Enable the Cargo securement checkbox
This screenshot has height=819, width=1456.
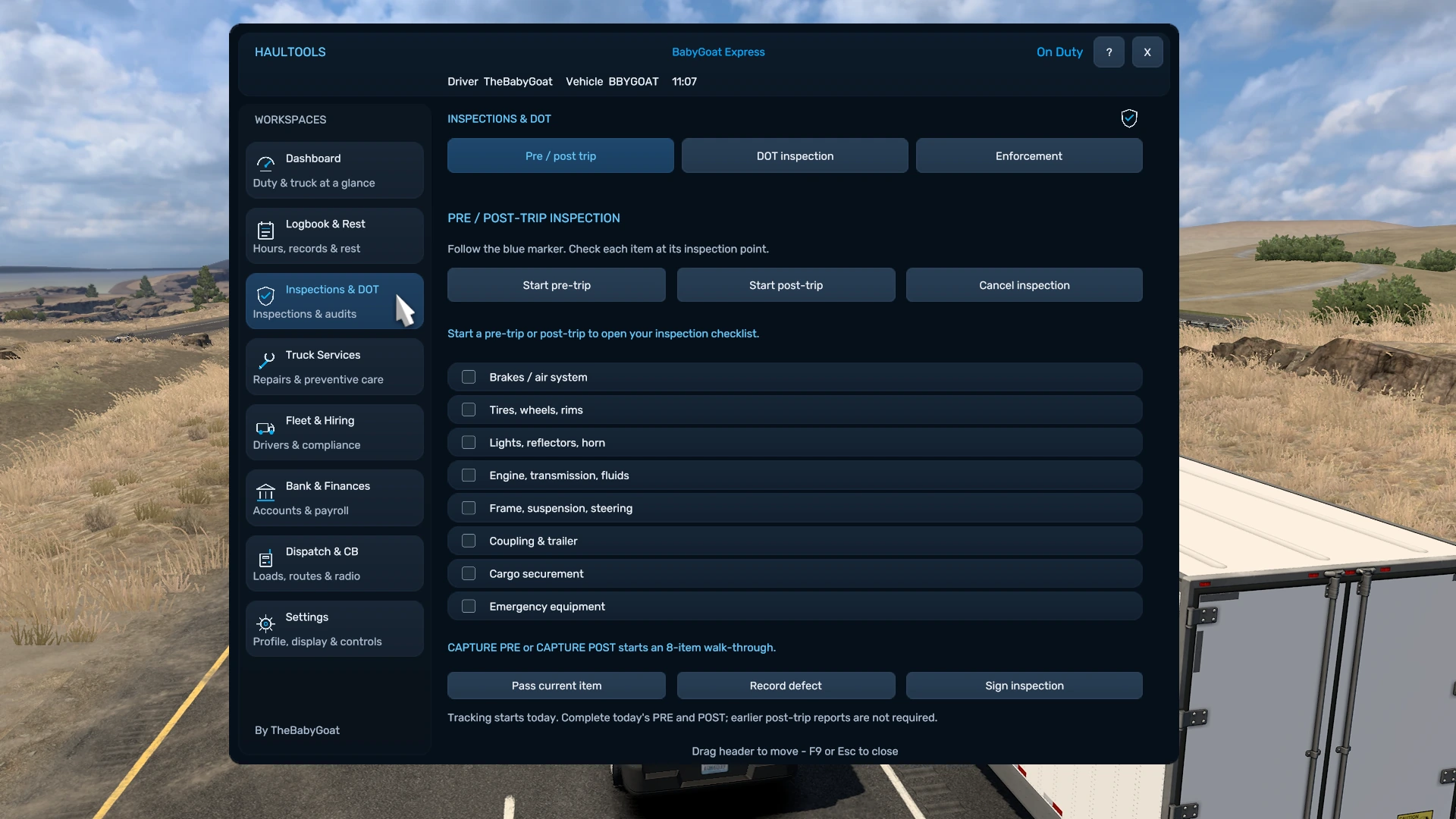469,573
